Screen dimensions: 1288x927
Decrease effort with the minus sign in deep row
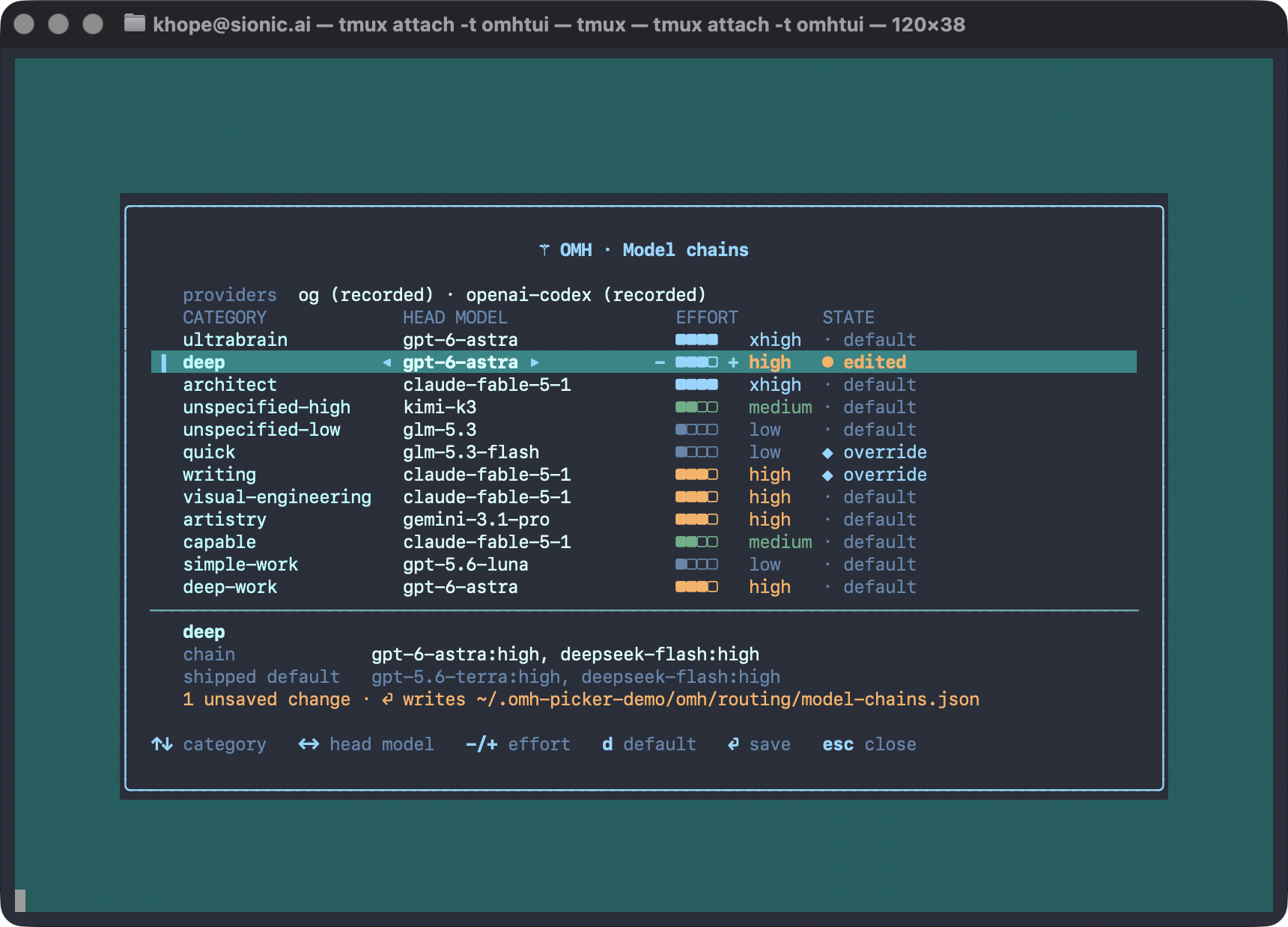tap(660, 362)
